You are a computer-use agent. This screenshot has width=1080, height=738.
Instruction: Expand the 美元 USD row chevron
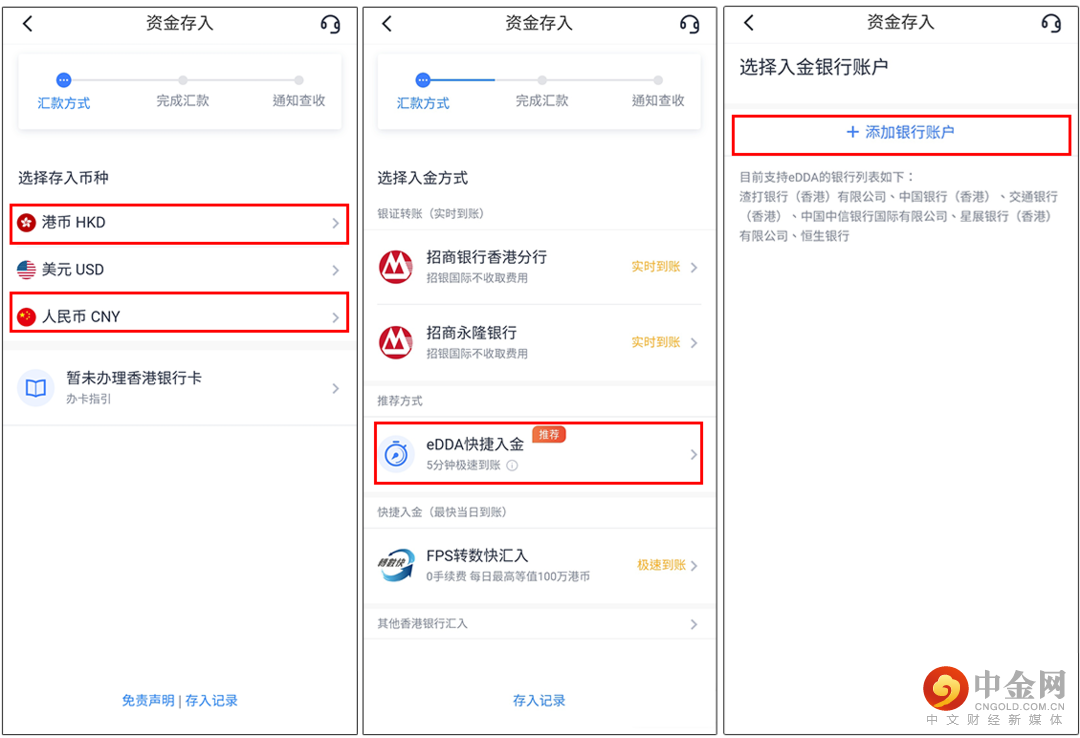click(x=335, y=270)
